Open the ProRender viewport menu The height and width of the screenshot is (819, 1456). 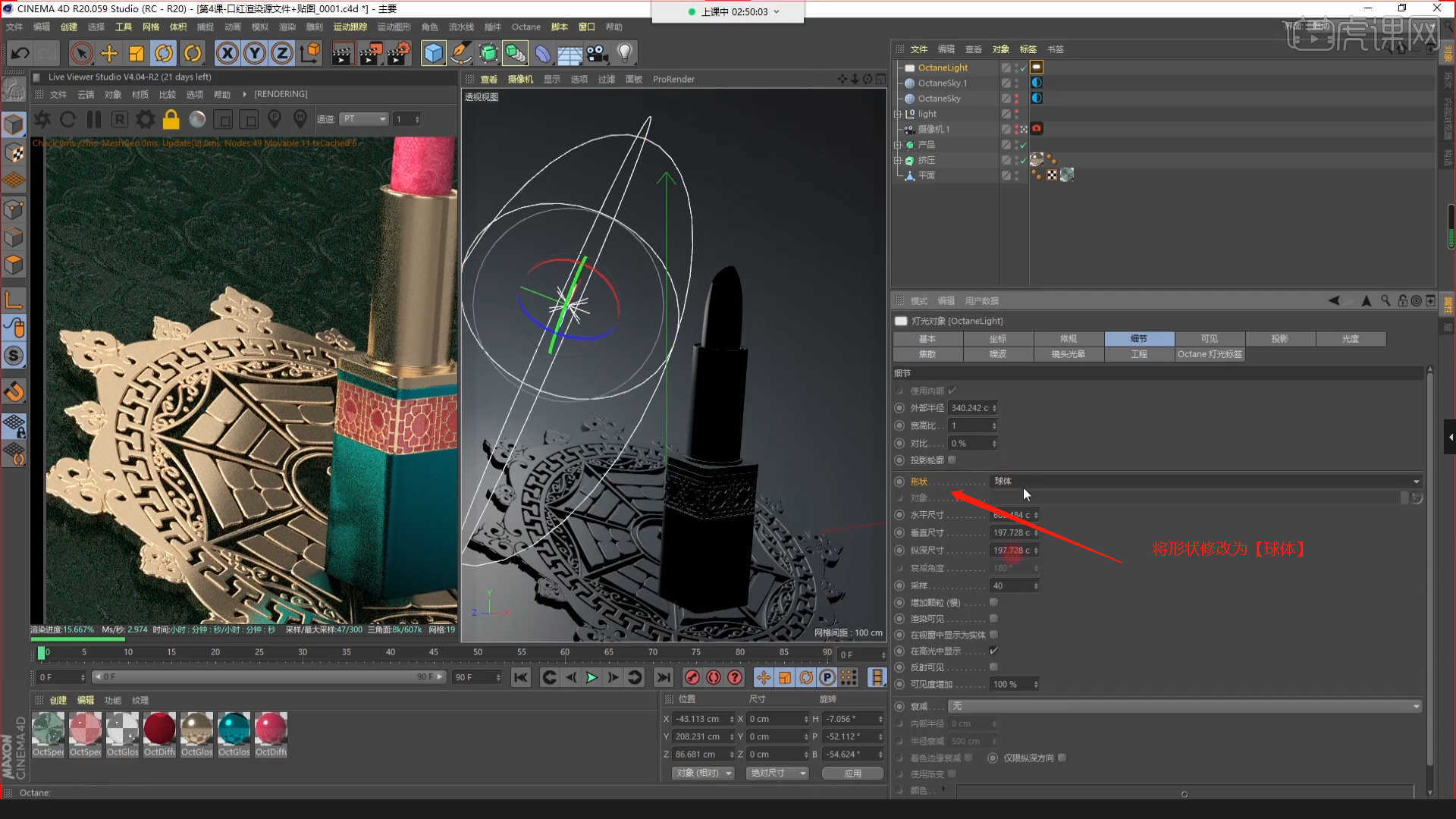[x=673, y=79]
